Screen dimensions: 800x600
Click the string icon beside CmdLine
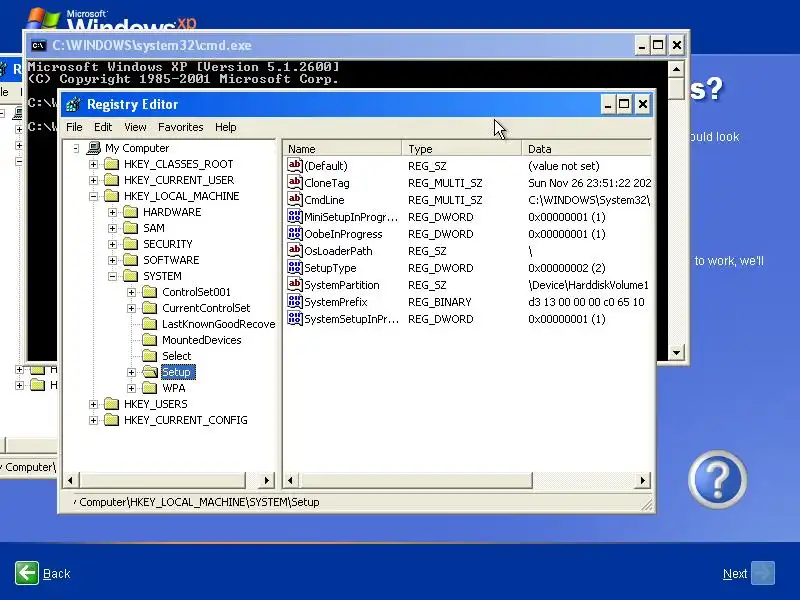pos(295,199)
